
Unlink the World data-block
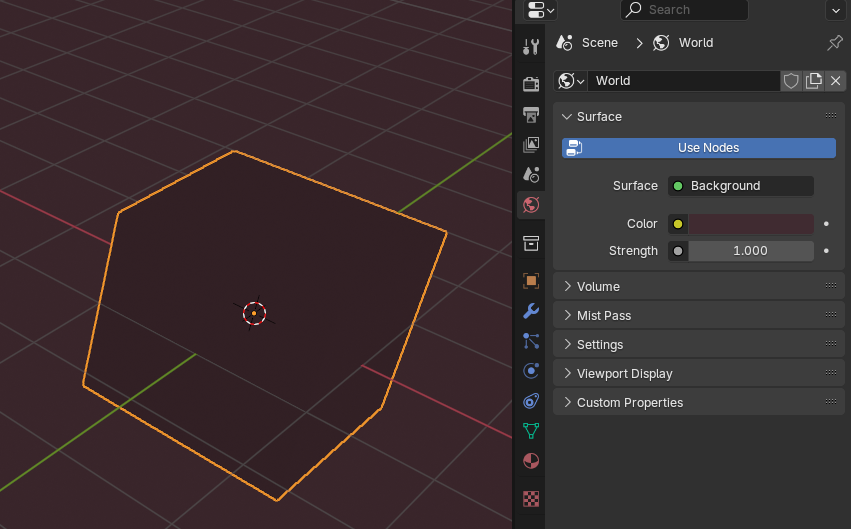[835, 81]
